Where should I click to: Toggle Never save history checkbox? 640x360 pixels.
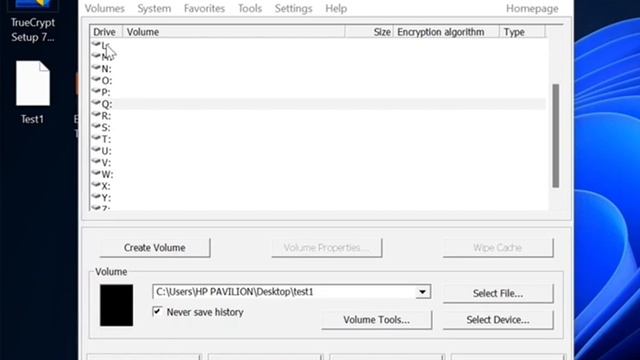pos(157,312)
